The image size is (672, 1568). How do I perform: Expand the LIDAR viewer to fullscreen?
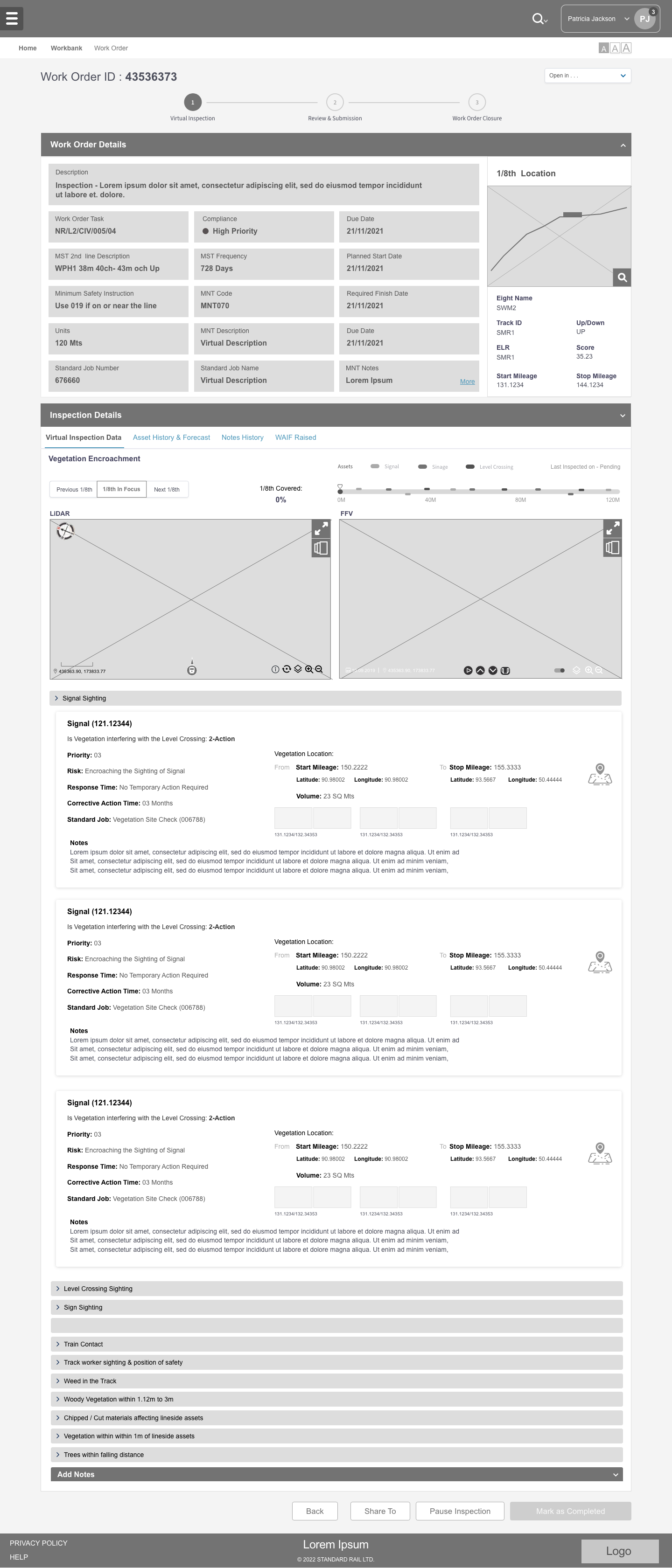tap(321, 528)
